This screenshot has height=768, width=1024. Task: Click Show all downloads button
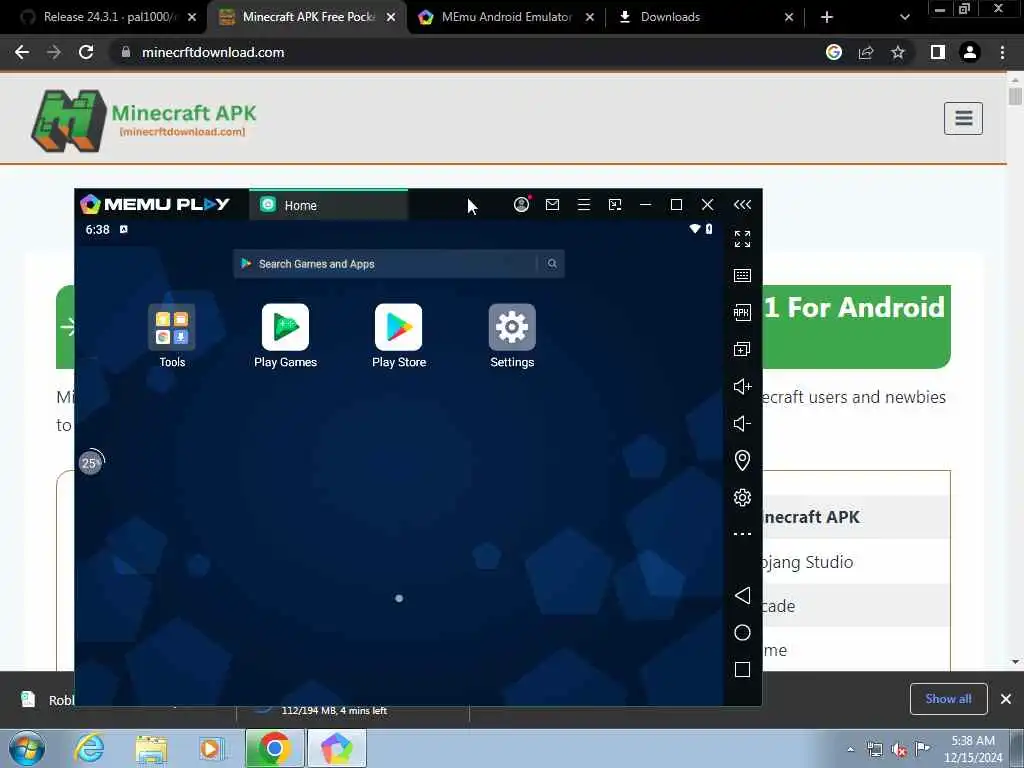[x=948, y=699]
